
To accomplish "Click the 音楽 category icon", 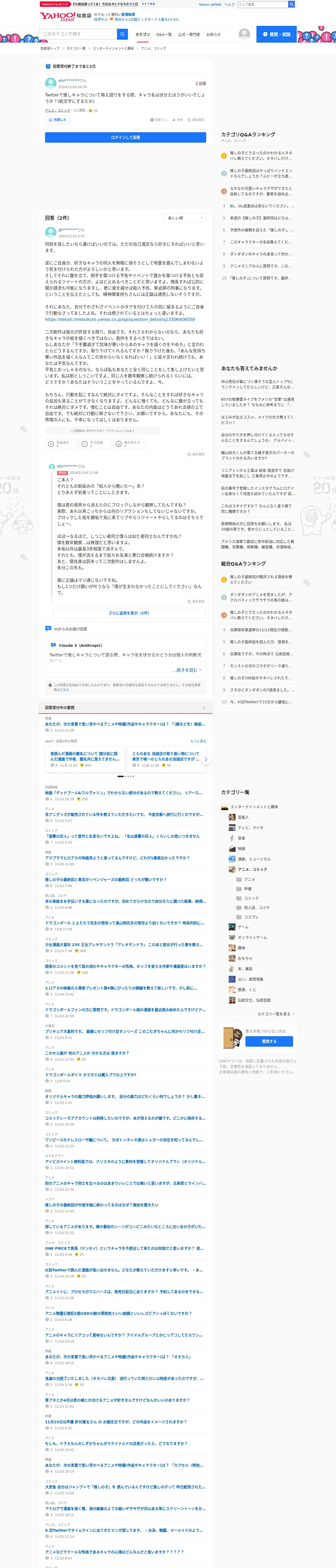I will coord(232,838).
